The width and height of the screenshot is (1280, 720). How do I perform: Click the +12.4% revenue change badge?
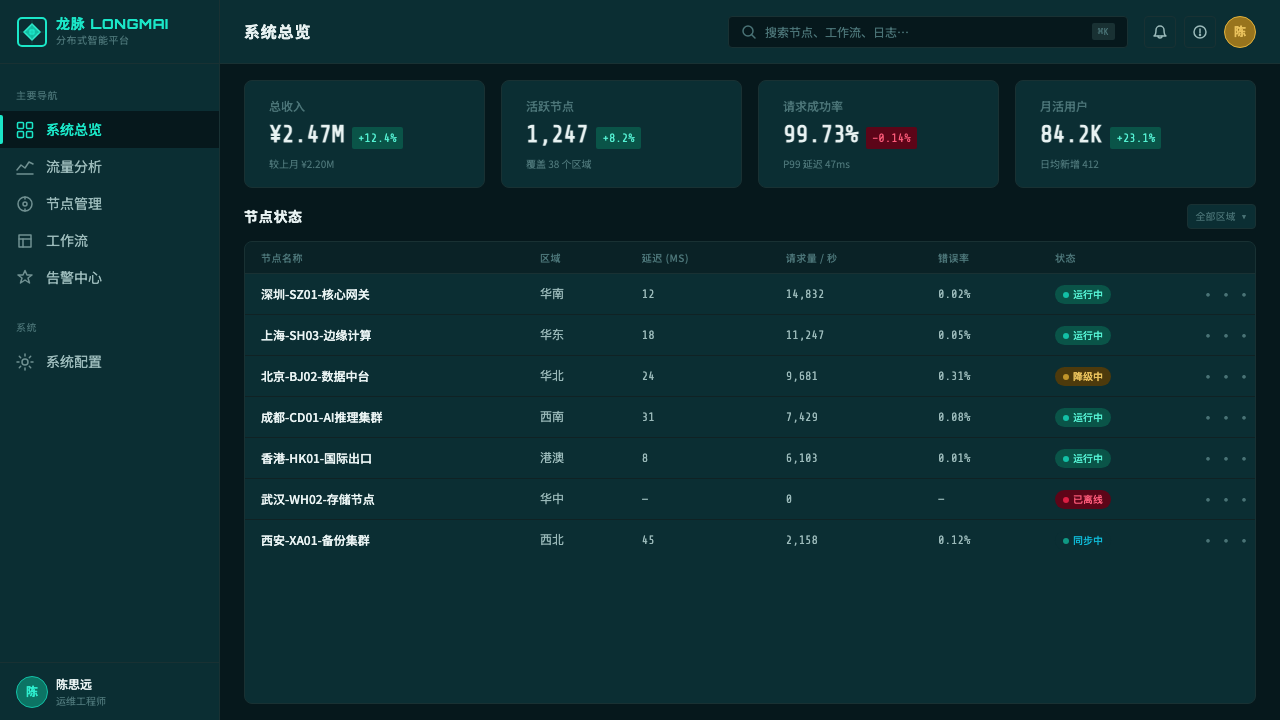[x=377, y=138]
